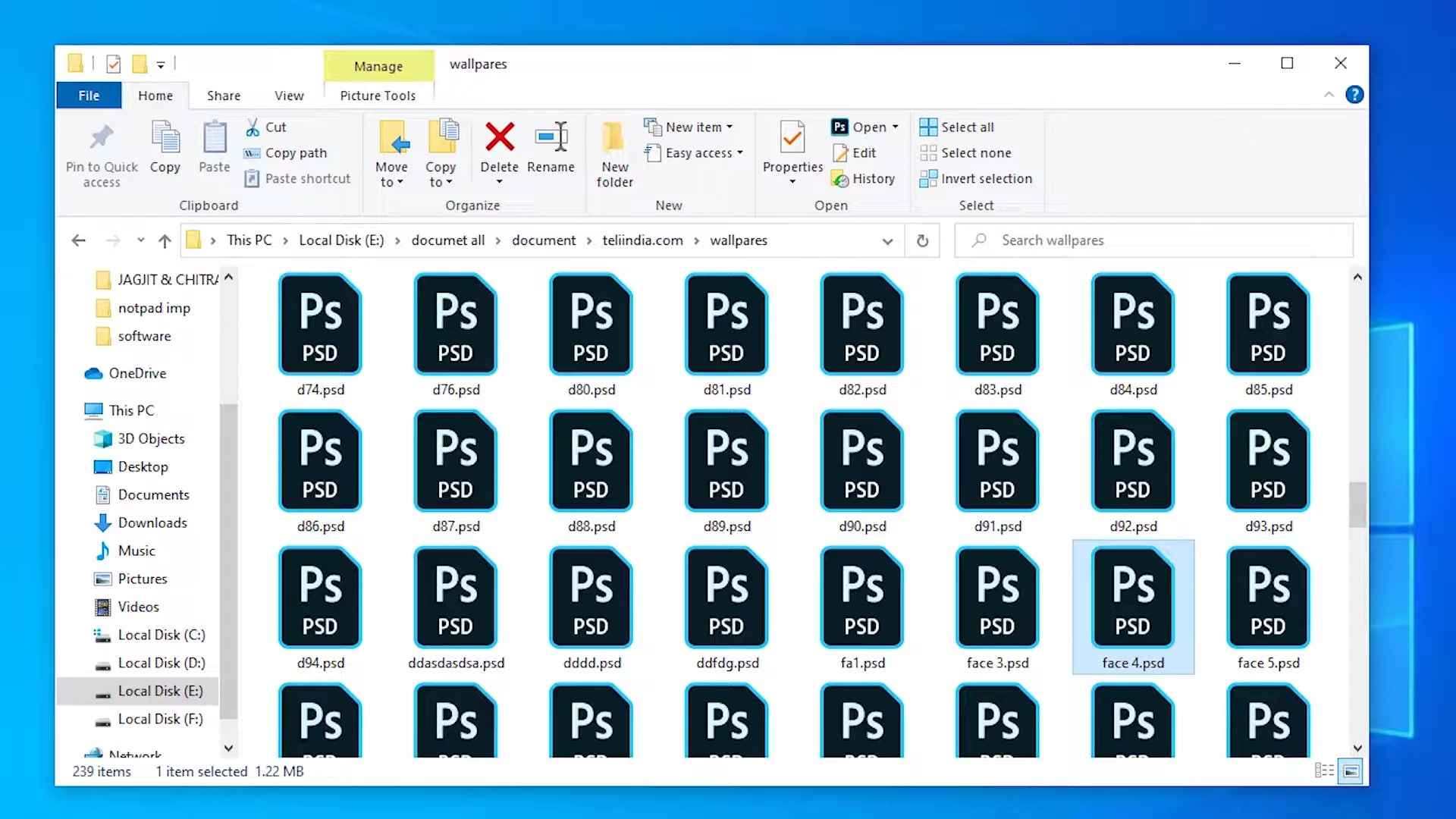This screenshot has width=1456, height=819.
Task: Click the Help question mark icon
Action: [1354, 95]
